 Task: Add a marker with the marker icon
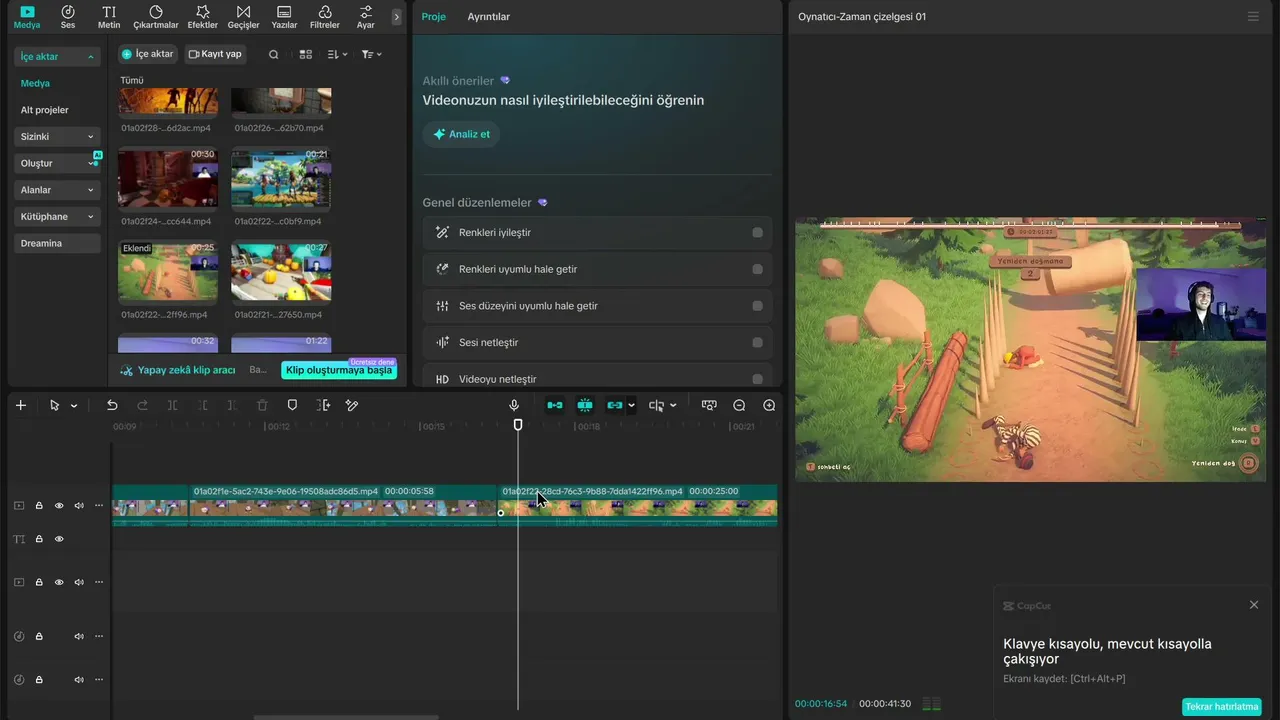tap(292, 405)
